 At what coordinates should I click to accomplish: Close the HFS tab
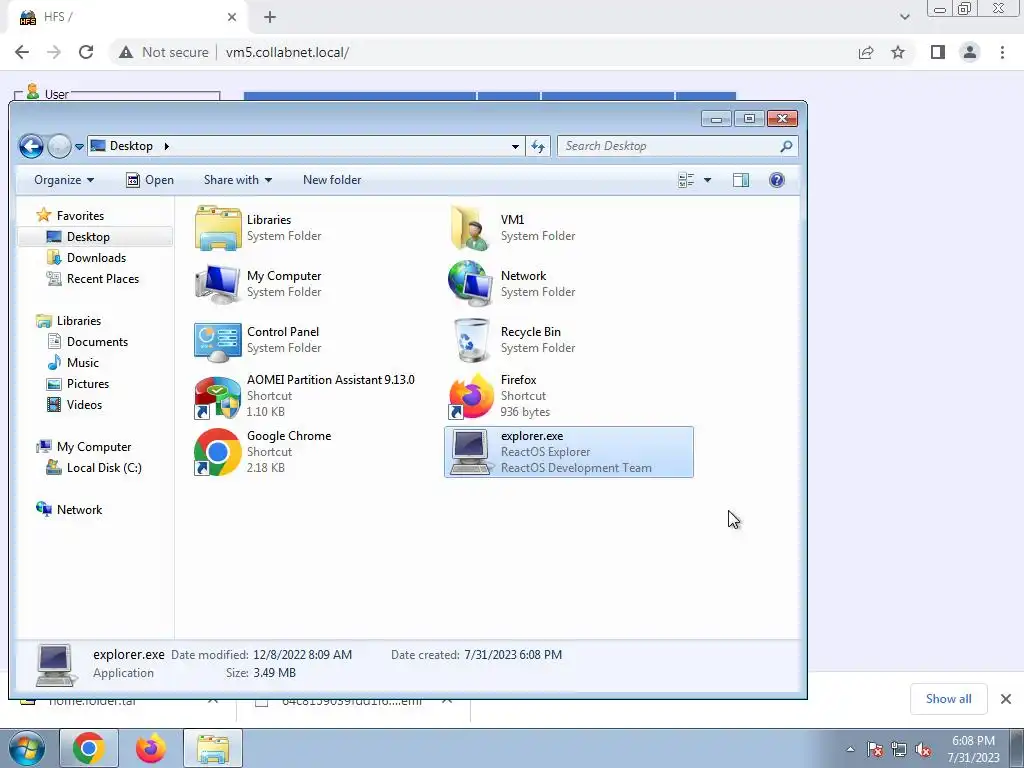click(232, 17)
